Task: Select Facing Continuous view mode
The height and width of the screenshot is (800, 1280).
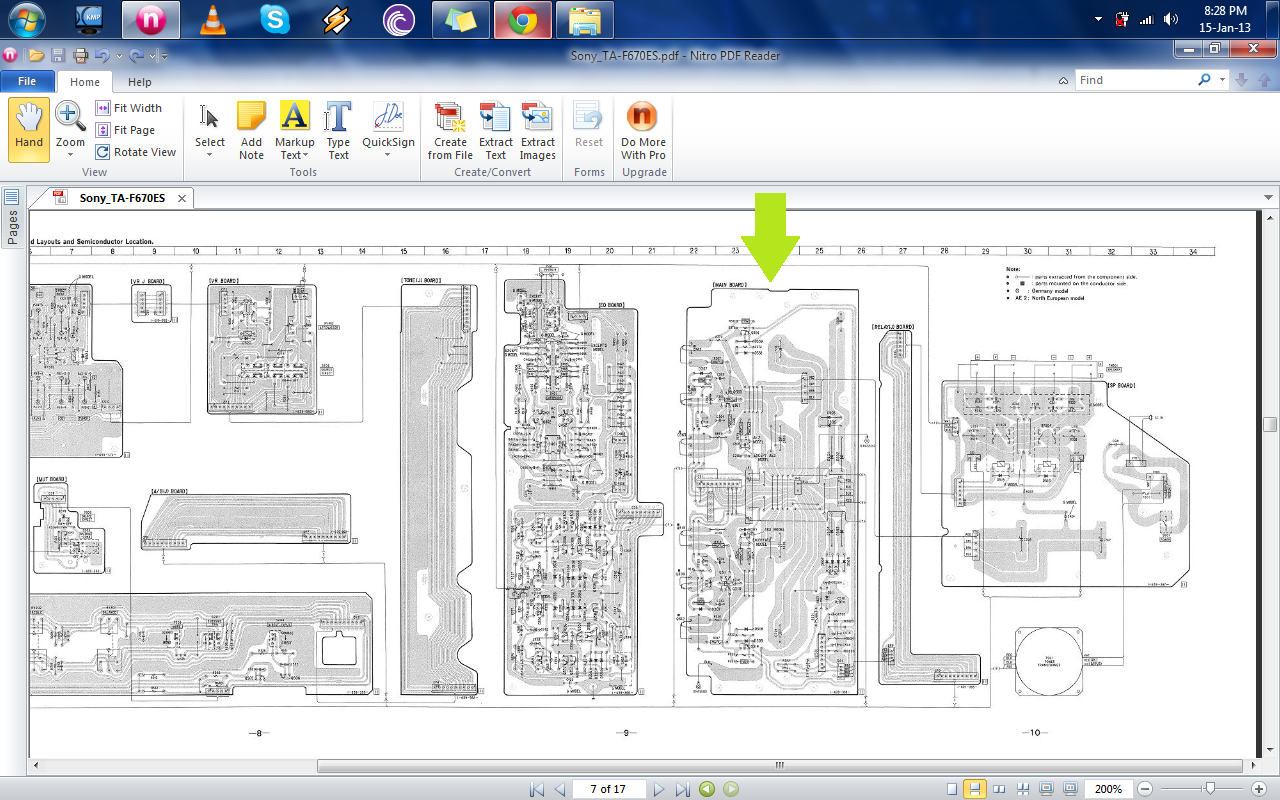Action: [1021, 789]
